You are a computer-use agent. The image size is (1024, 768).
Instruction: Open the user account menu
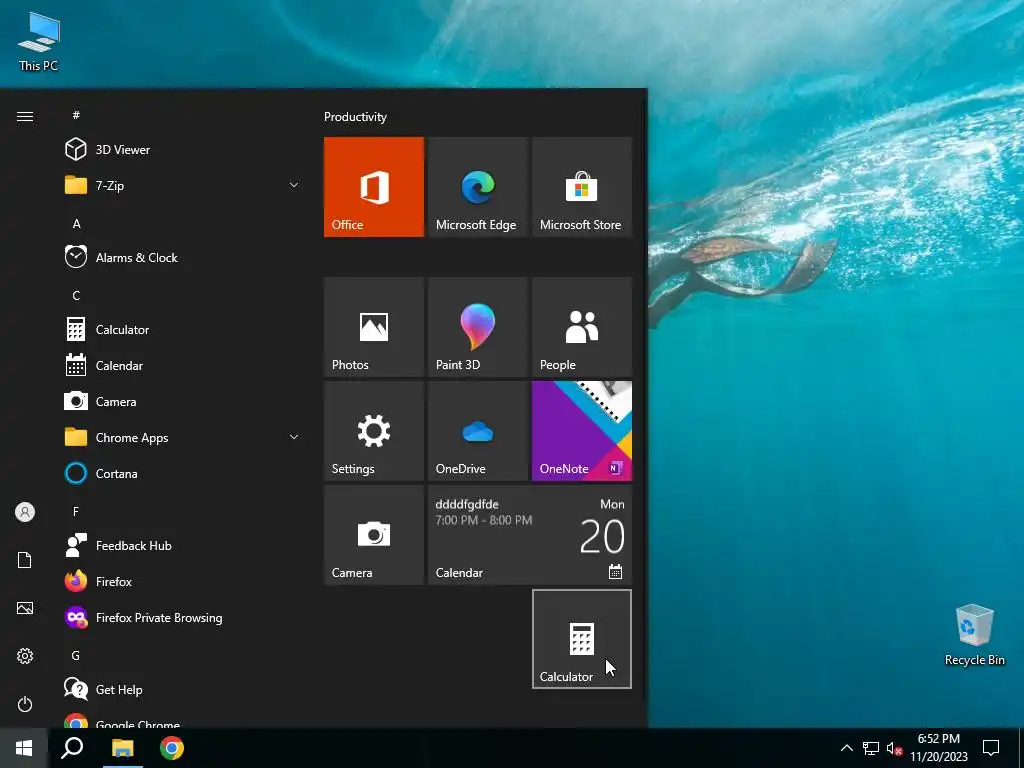point(25,512)
